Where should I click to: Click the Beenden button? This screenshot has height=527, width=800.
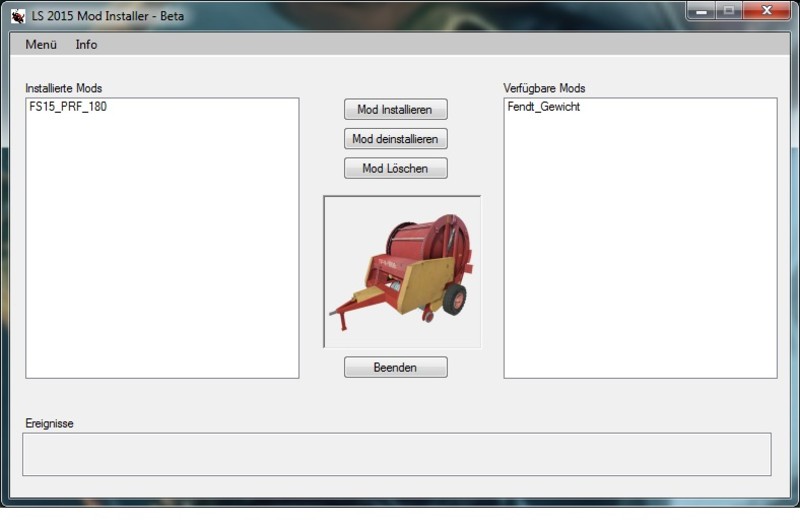pyautogui.click(x=395, y=367)
